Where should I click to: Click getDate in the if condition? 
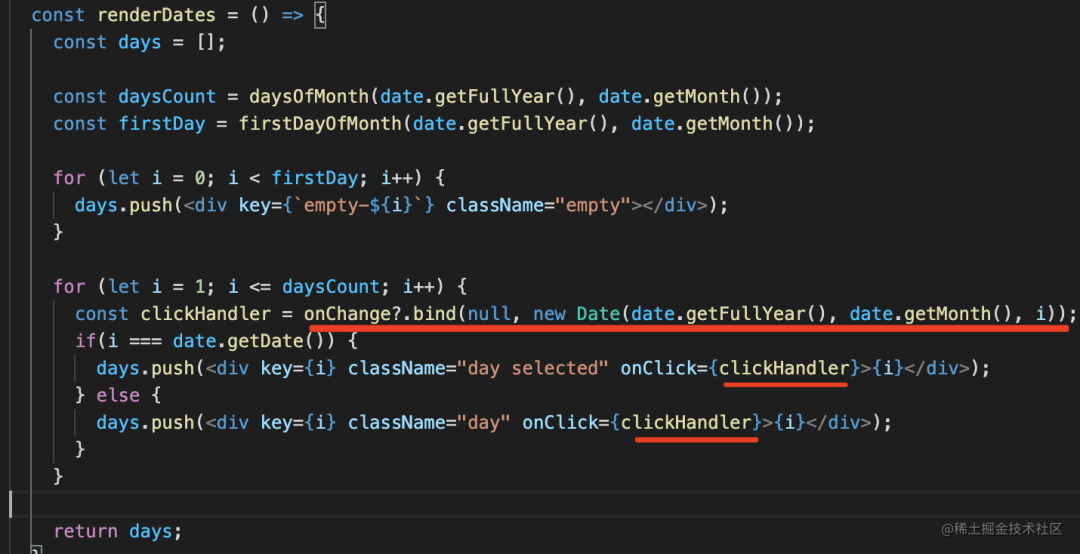pos(265,341)
